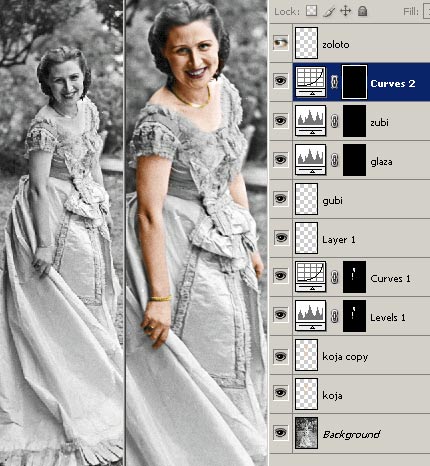Viewport: 430px width, 466px height.
Task: Select layer name zubi
Action: coord(379,122)
